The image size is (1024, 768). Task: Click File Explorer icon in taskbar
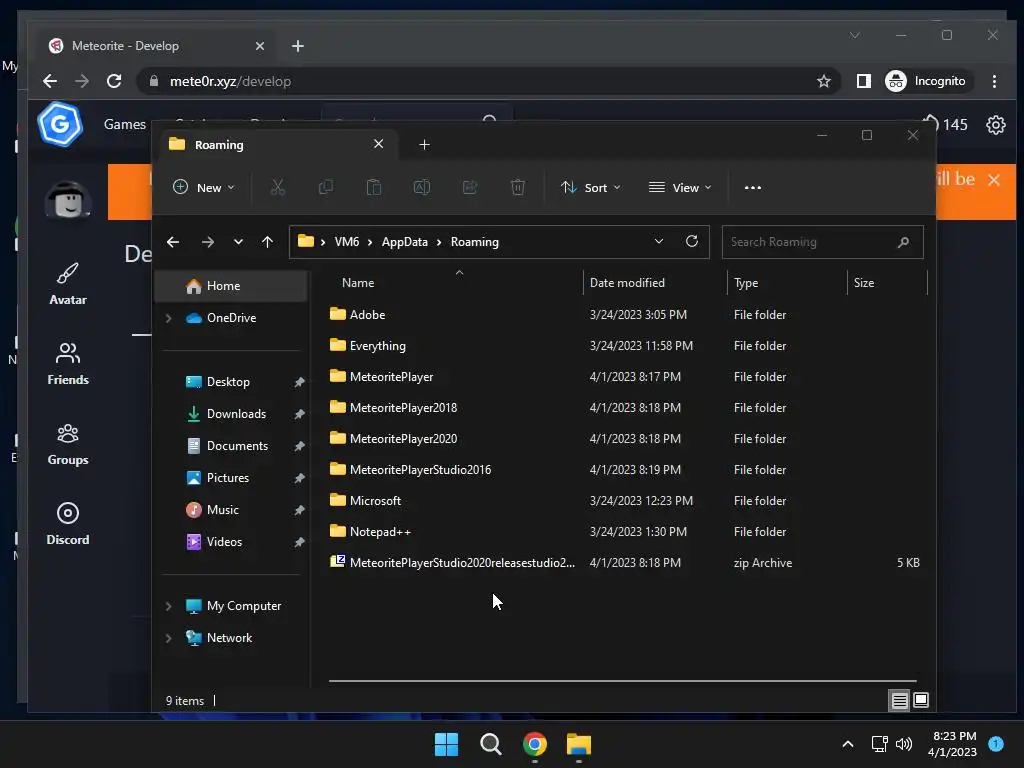click(579, 744)
